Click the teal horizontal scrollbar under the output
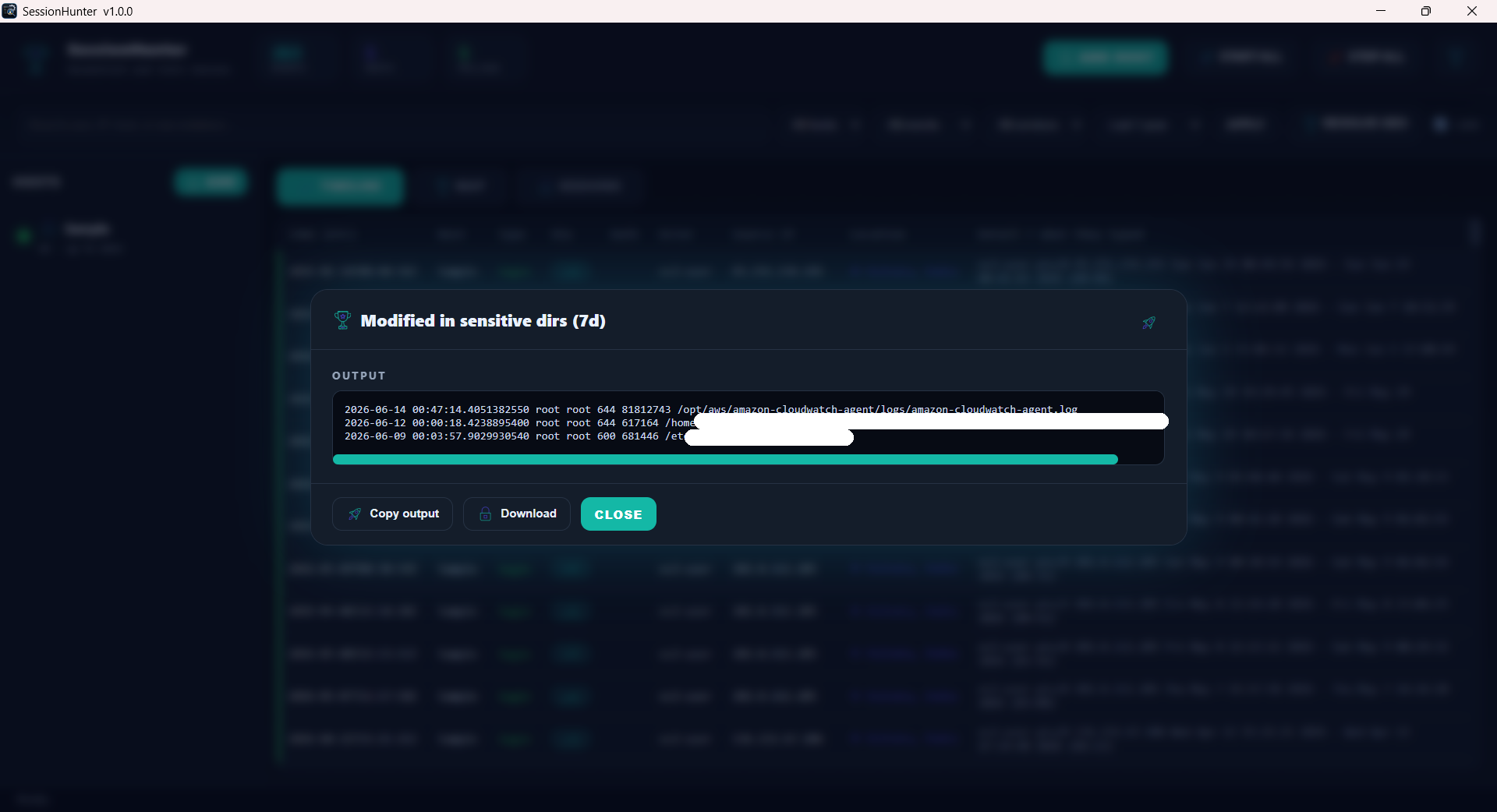Screen dimensions: 1497x812 pyautogui.click(x=725, y=460)
